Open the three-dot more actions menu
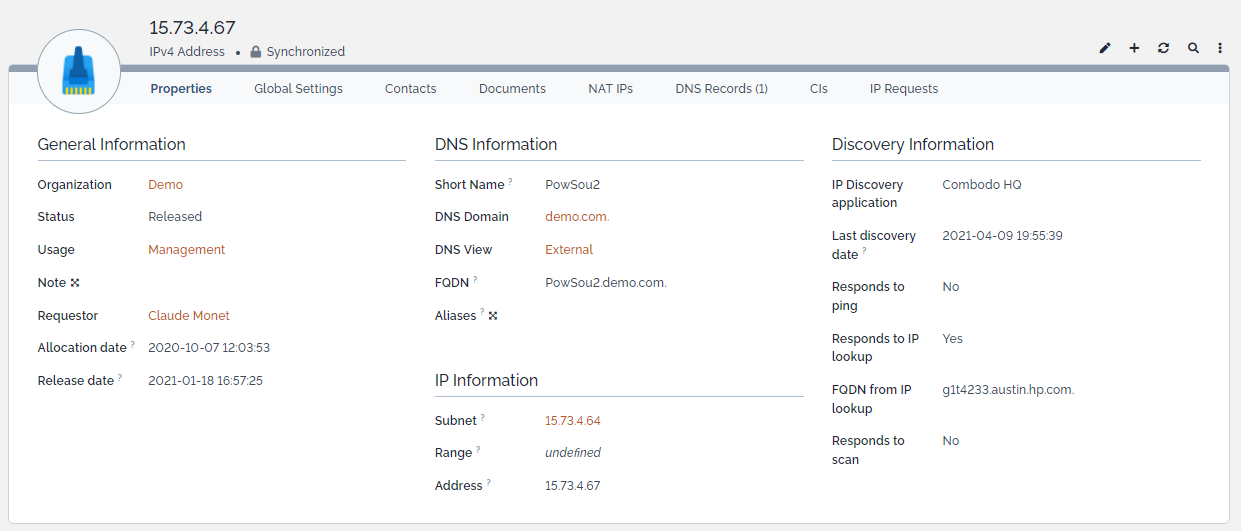 [x=1220, y=48]
